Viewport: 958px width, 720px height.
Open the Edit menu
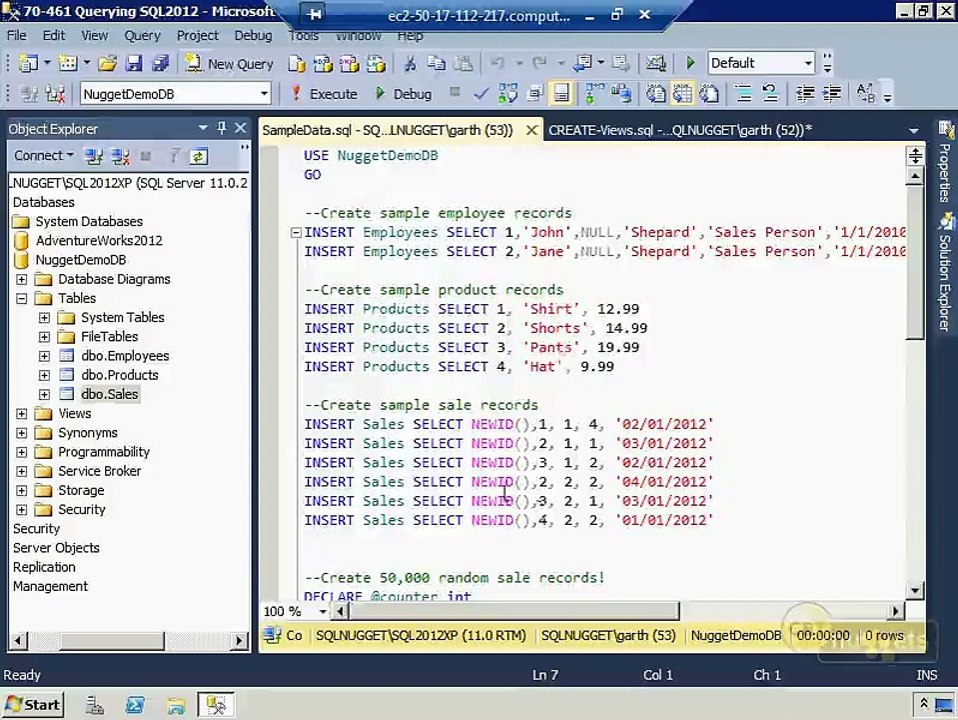pos(54,35)
